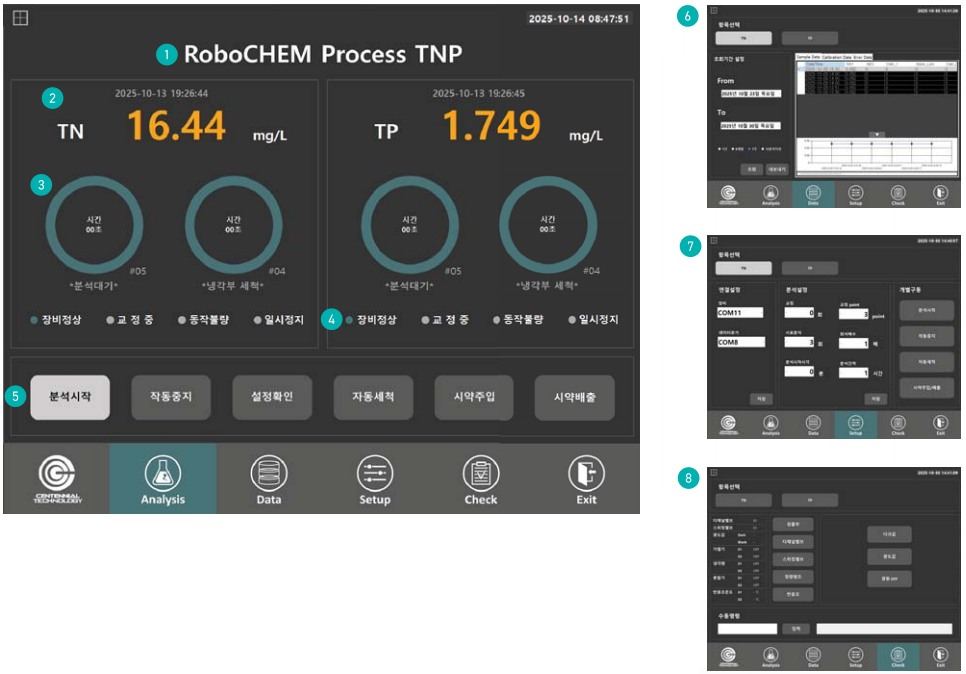The height and width of the screenshot is (674, 966).
Task: Click the Exit door icon on main screen
Action: (586, 473)
